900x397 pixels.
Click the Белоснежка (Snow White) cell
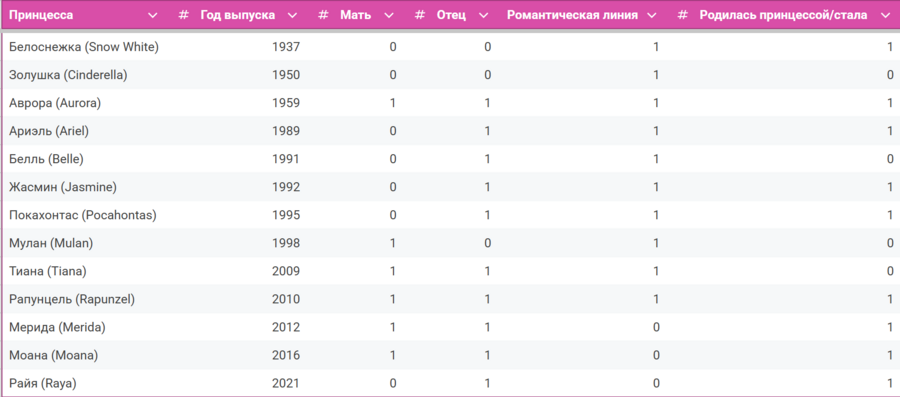pos(84,47)
